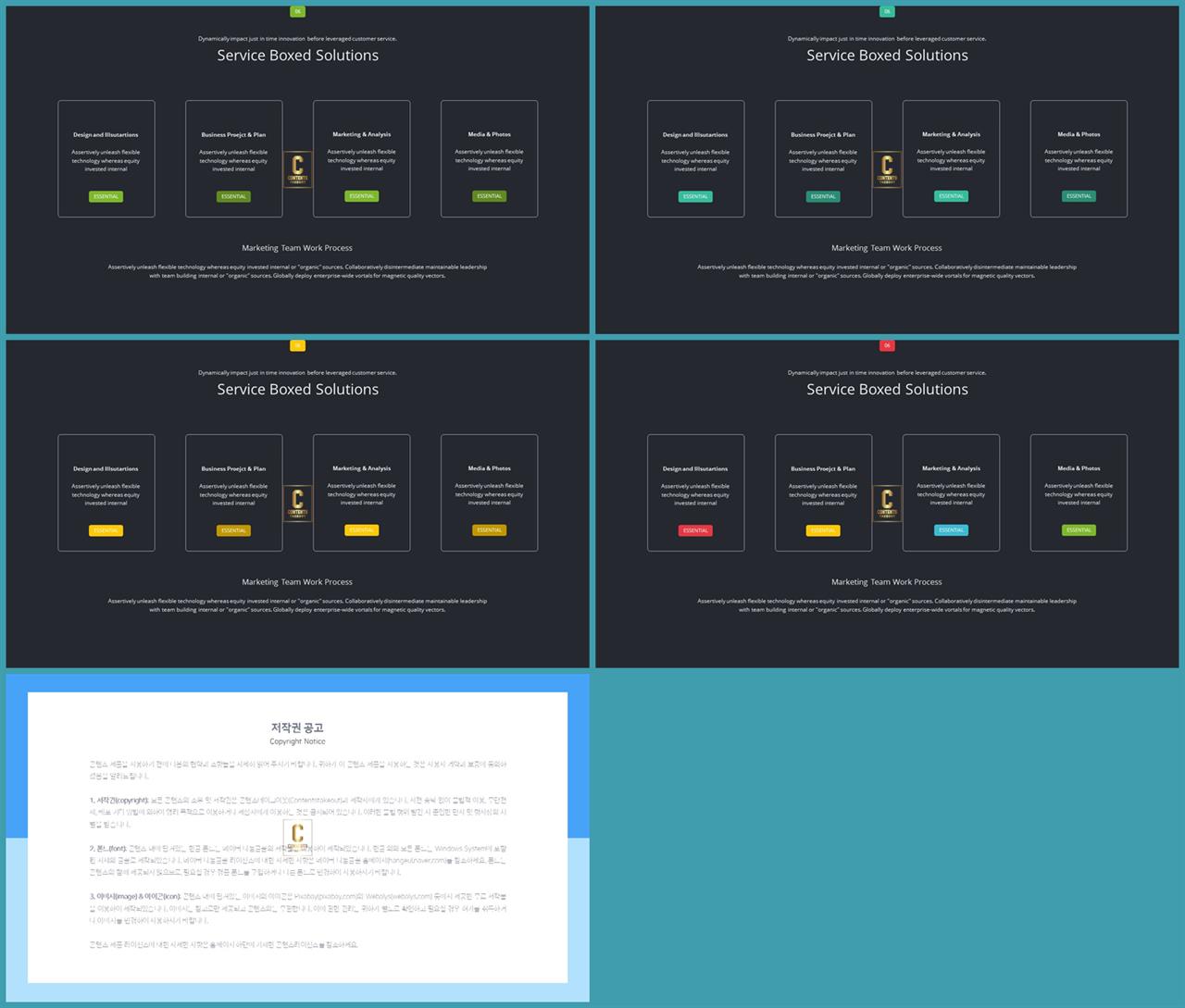Click 'Design and Illustrations' heading on green slide

(x=106, y=135)
